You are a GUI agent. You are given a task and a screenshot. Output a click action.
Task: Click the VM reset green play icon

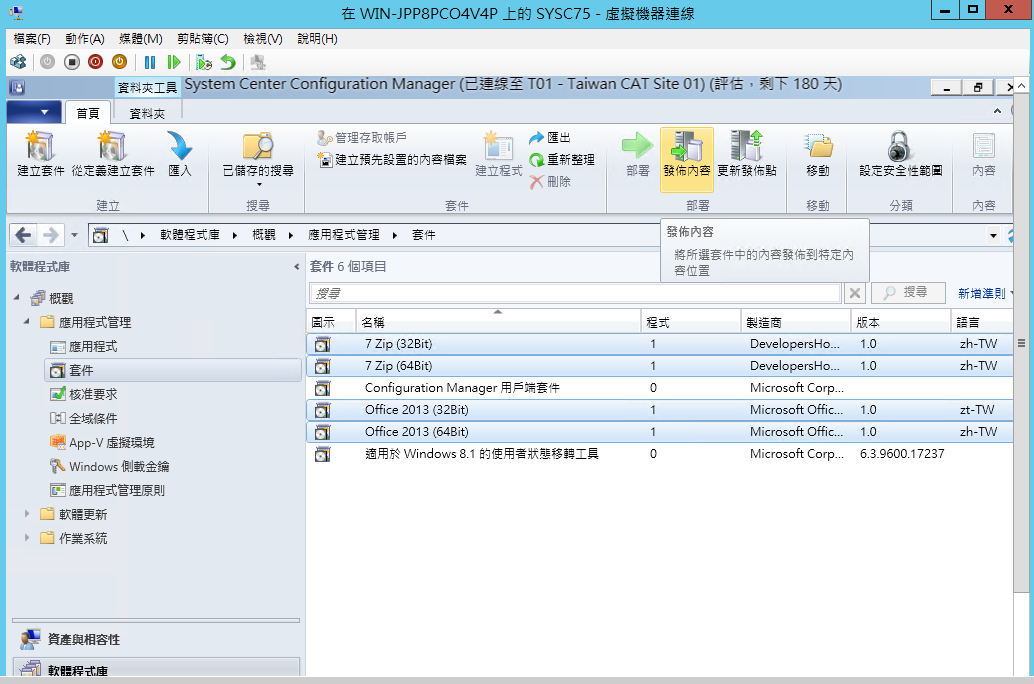[x=173, y=62]
